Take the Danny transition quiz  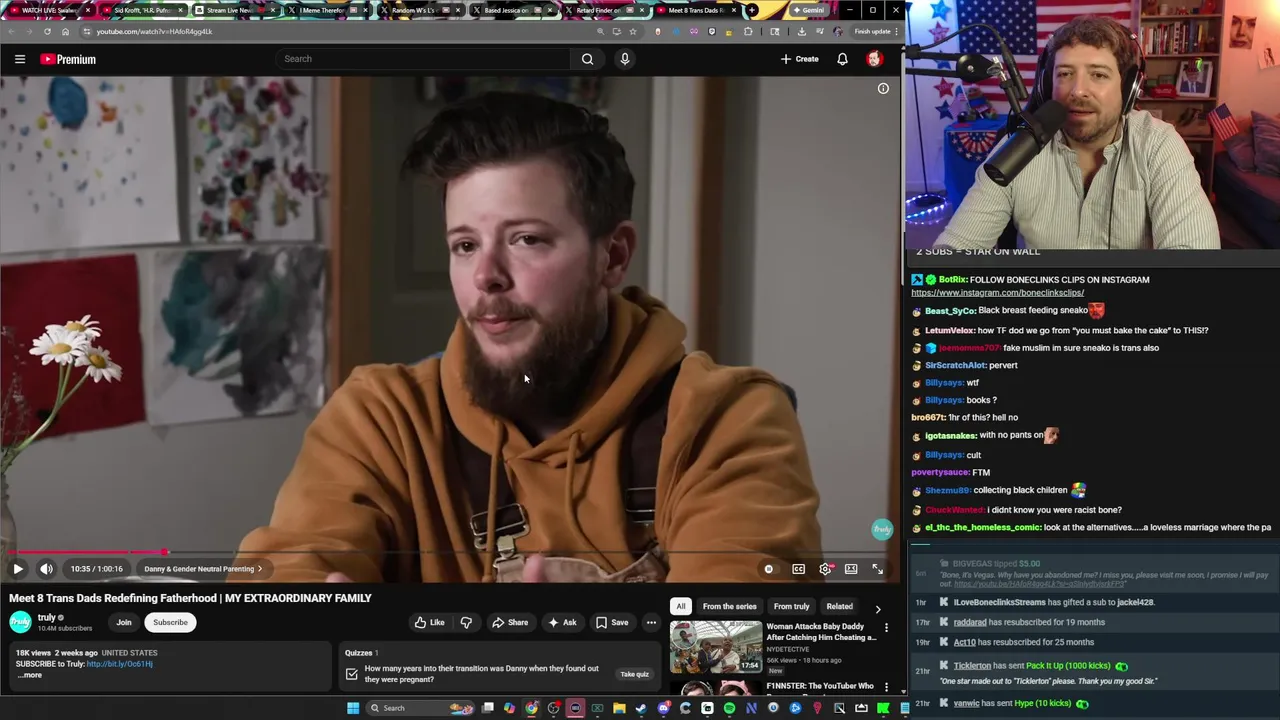[x=635, y=674]
